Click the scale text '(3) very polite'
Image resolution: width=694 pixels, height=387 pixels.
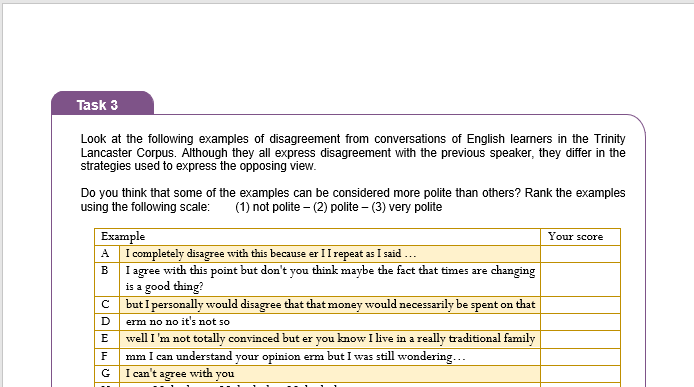(x=406, y=207)
